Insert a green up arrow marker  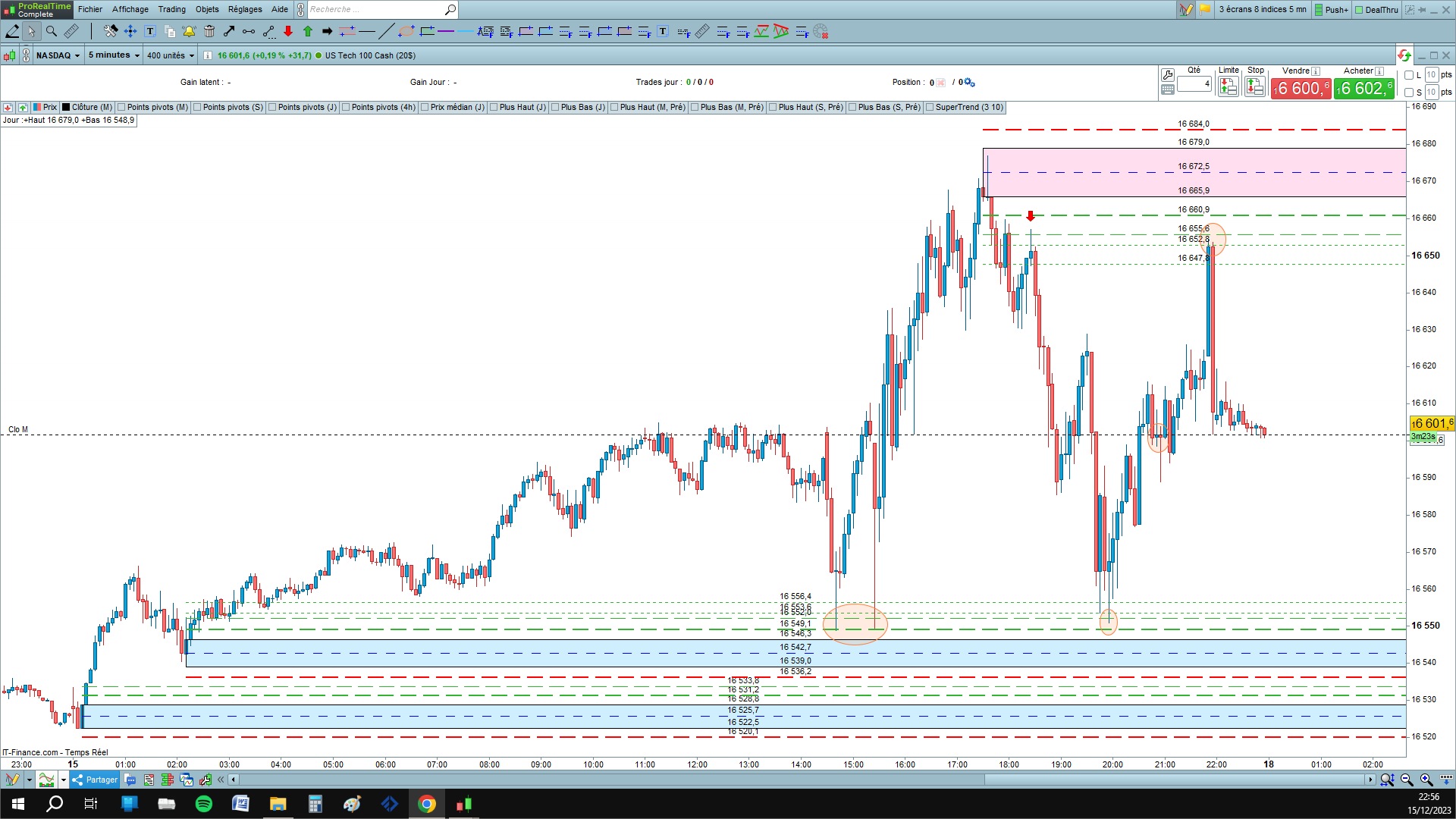(308, 31)
